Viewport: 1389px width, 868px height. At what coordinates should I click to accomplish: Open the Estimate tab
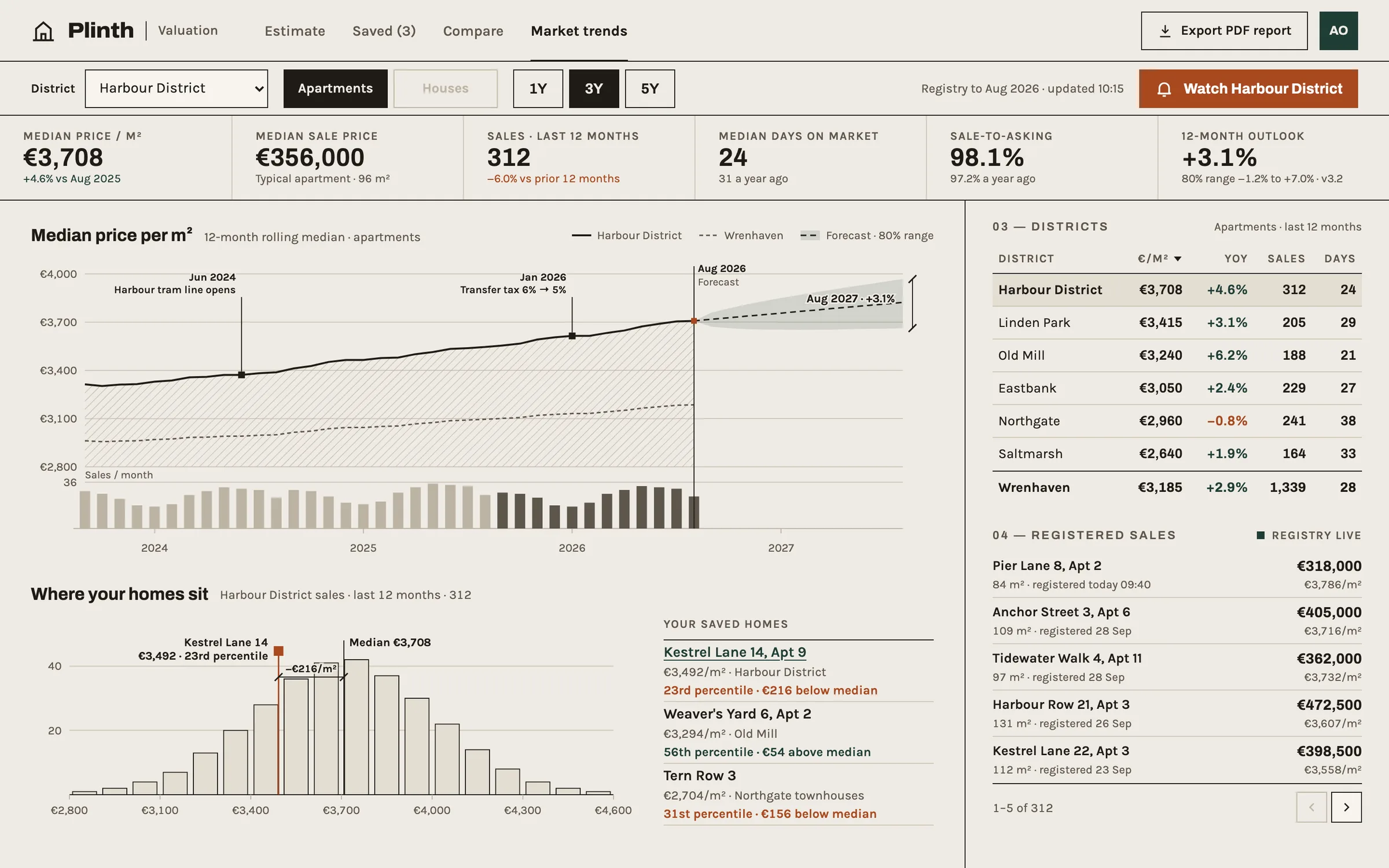point(295,31)
